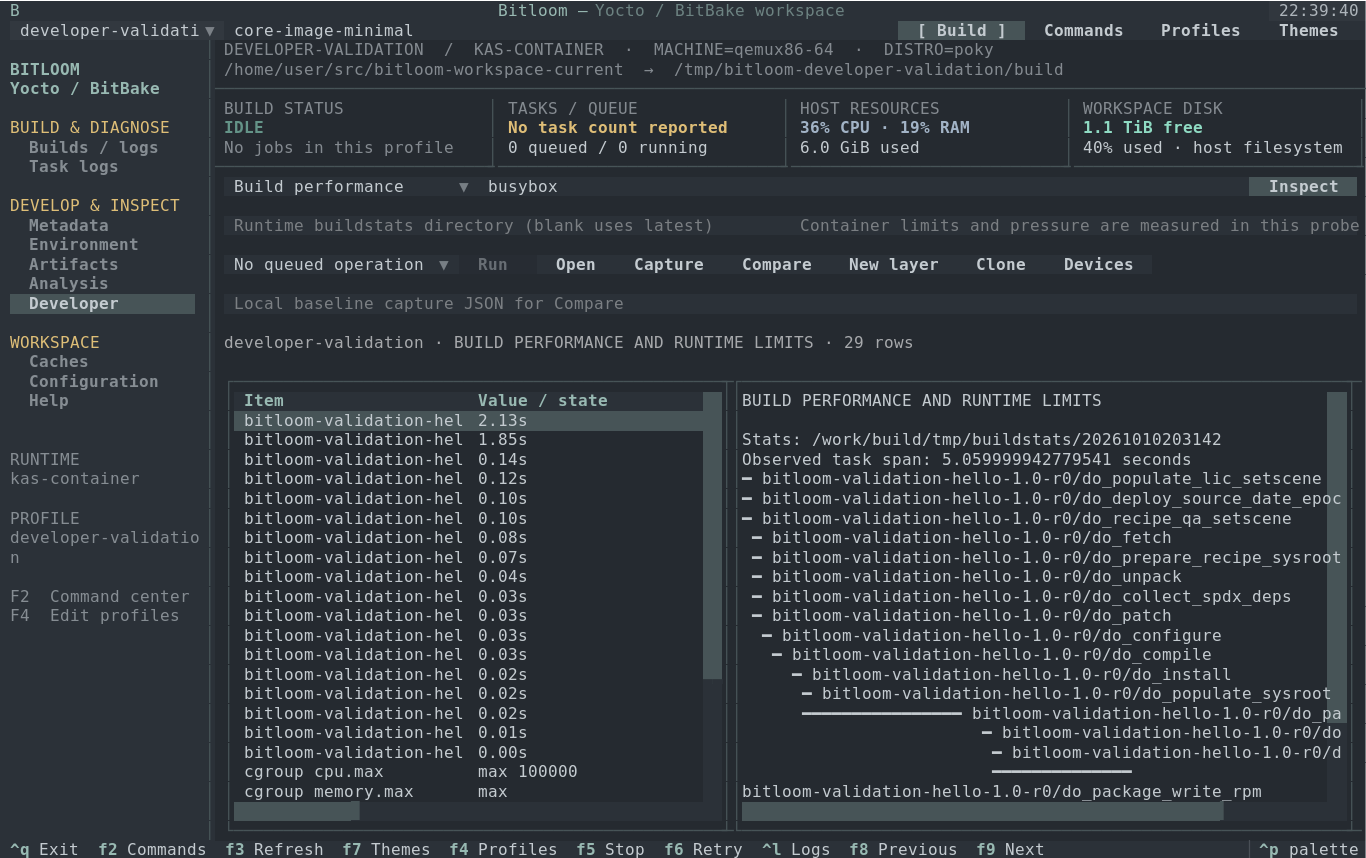The height and width of the screenshot is (858, 1366).
Task: Click the Open button
Action: (575, 265)
